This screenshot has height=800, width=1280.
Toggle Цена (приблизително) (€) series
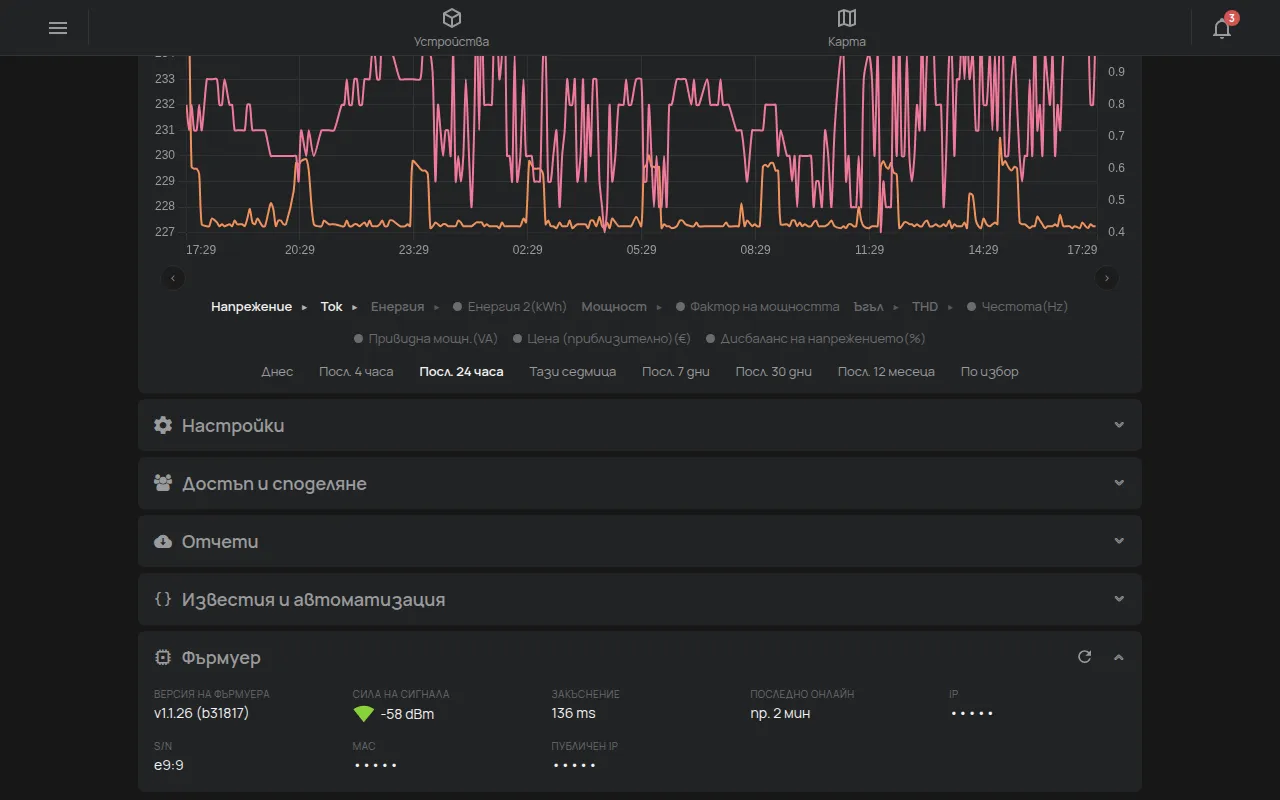(x=601, y=339)
